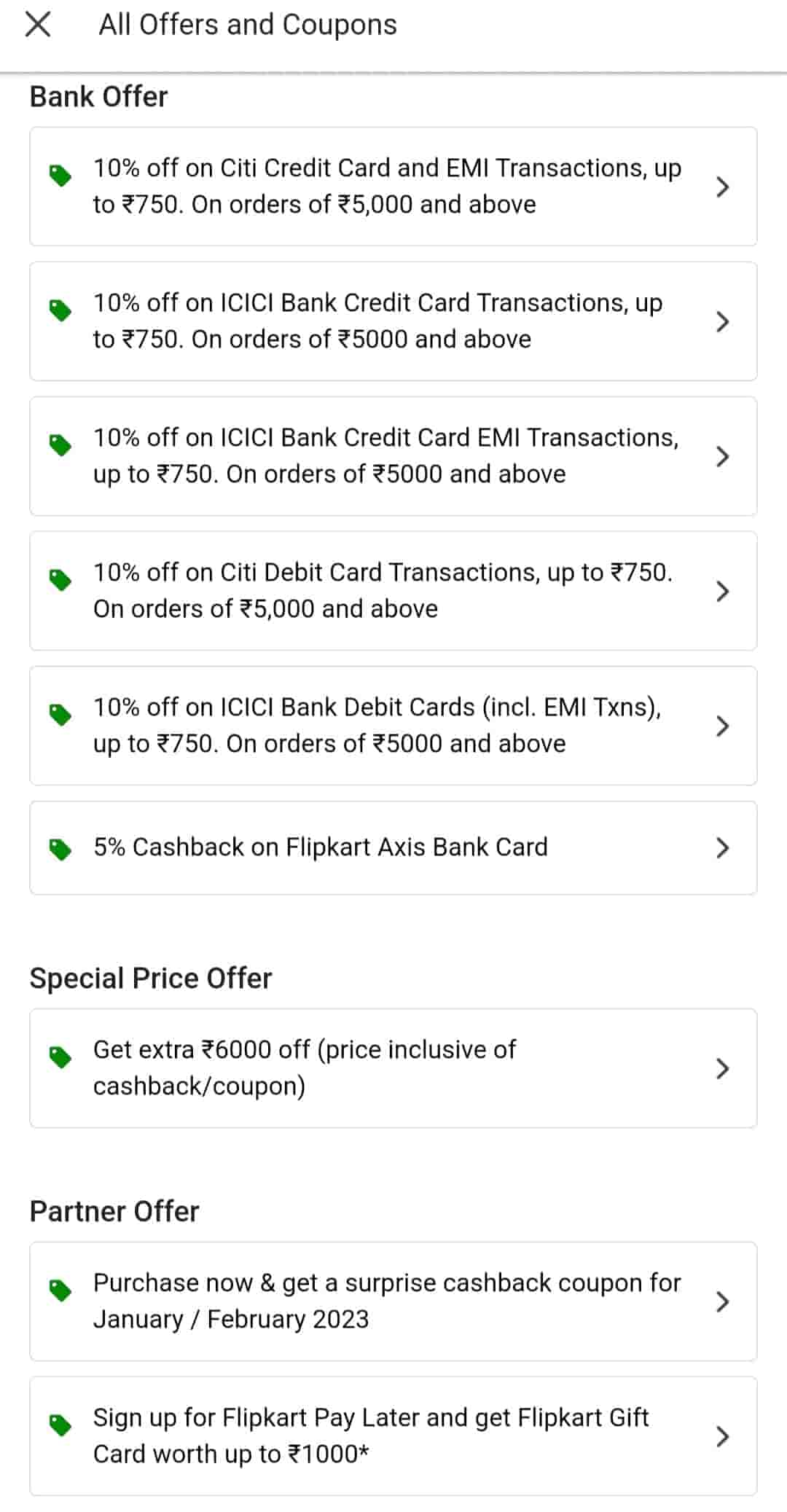The height and width of the screenshot is (1512, 787).
Task: Open ICICI Credit Card EMI Transactions offer text
Action: click(385, 456)
